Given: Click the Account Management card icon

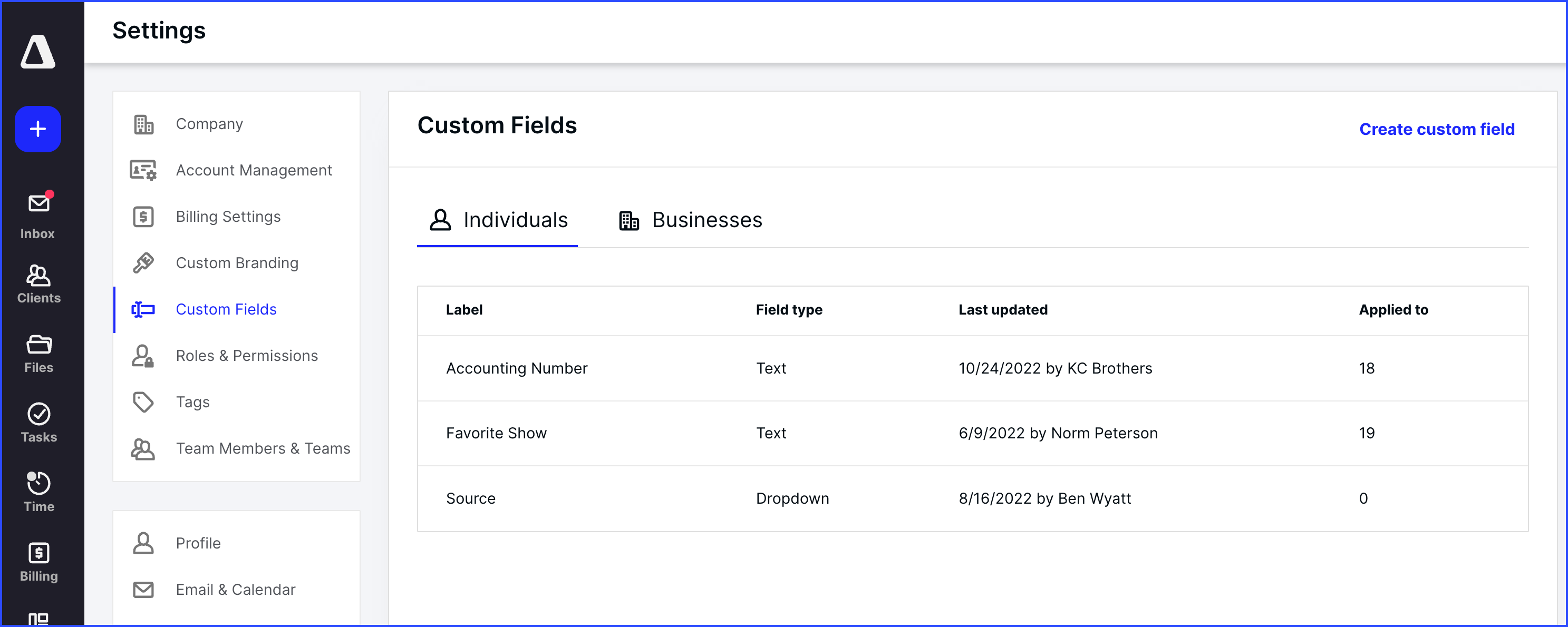Looking at the screenshot, I should pyautogui.click(x=143, y=170).
